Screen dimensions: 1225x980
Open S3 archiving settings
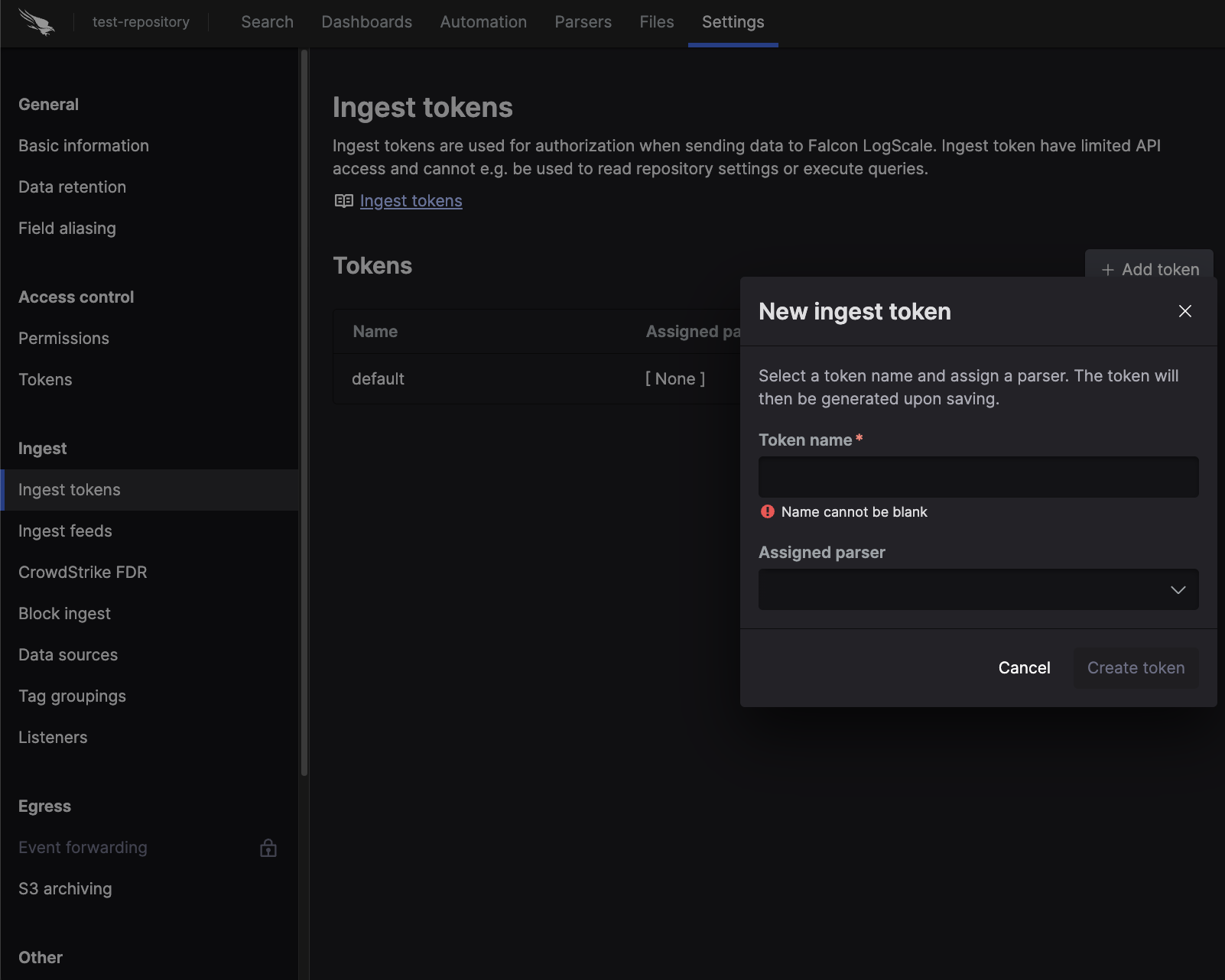65,888
